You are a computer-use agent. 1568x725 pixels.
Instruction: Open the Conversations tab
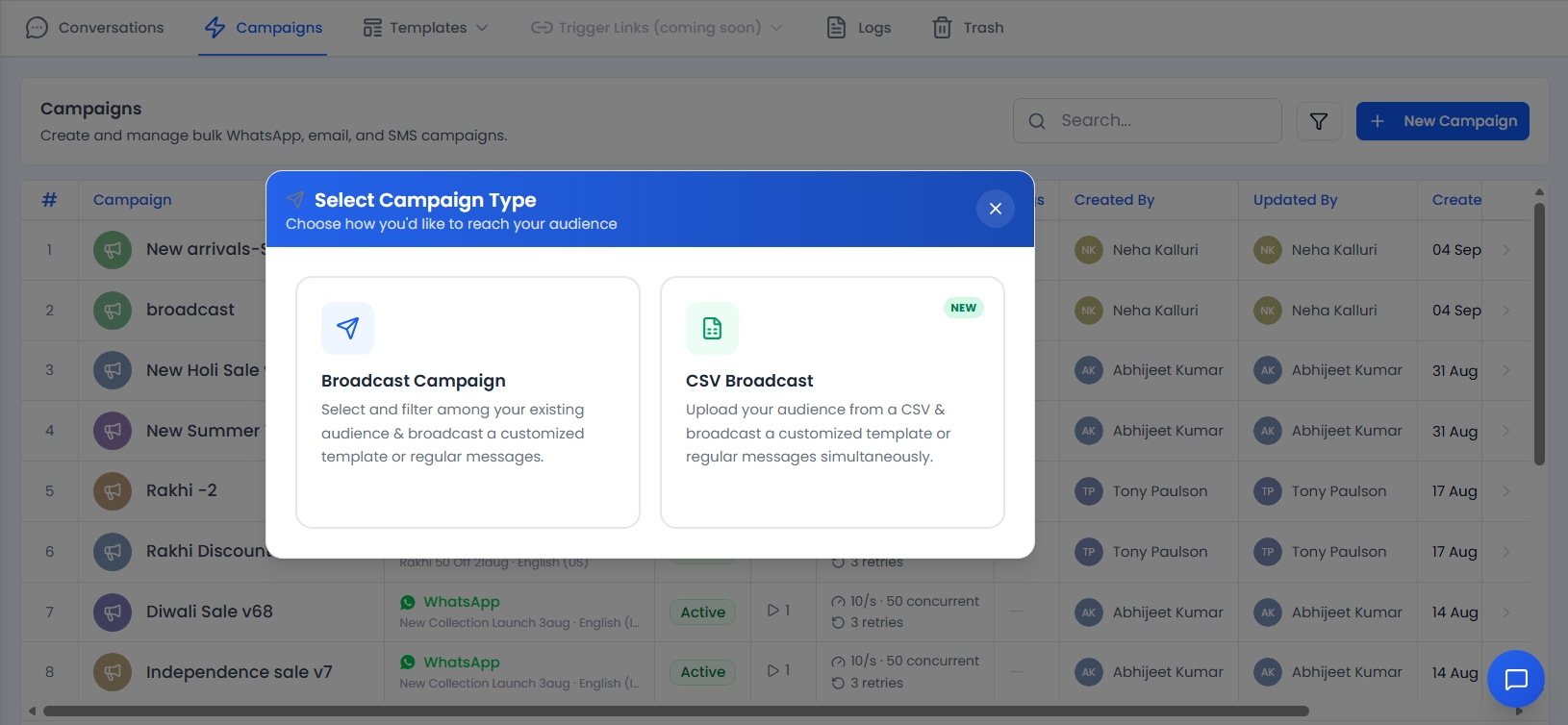tap(94, 28)
